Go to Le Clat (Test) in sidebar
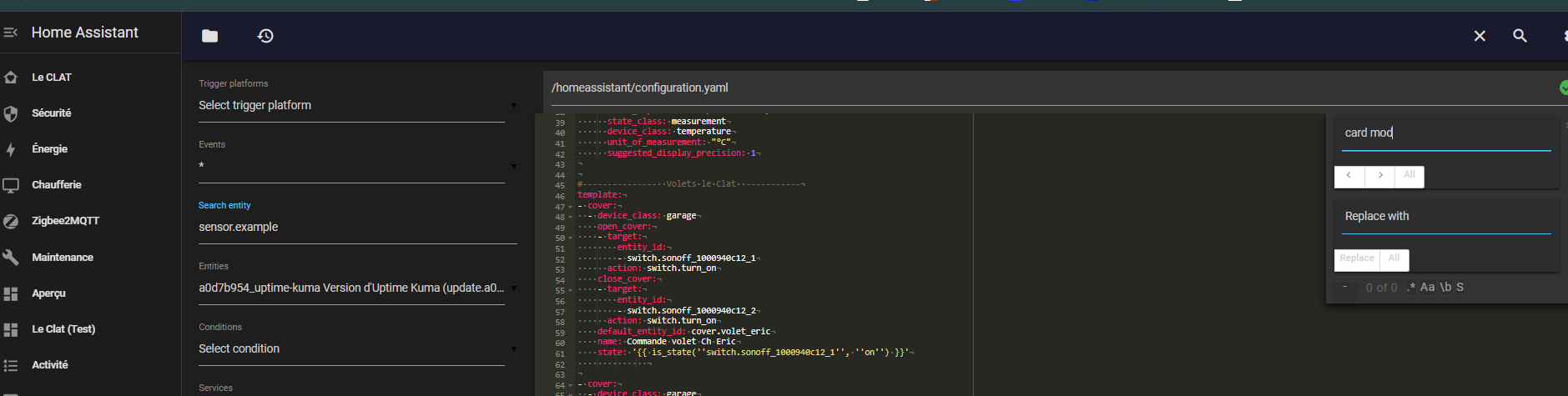 (x=63, y=329)
